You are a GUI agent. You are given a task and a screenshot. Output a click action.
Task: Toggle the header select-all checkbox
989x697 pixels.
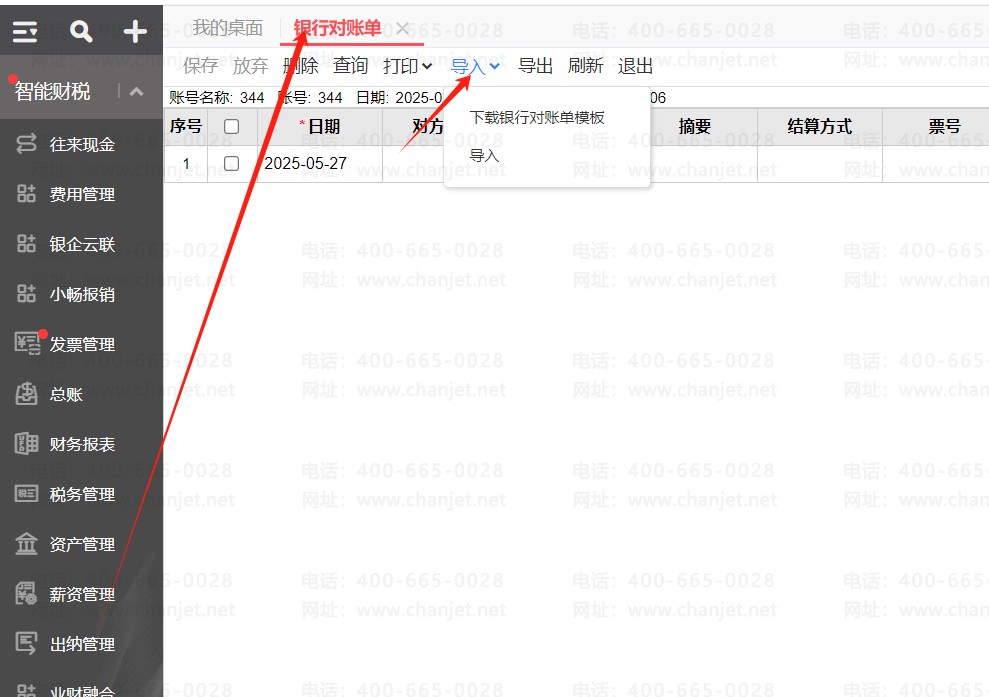[x=231, y=127]
